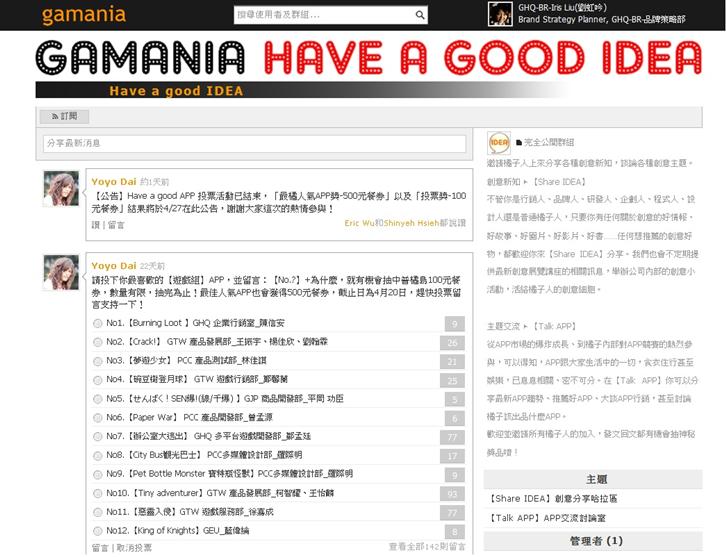Open Yoyo Dai avatar on poll post

tap(61, 272)
